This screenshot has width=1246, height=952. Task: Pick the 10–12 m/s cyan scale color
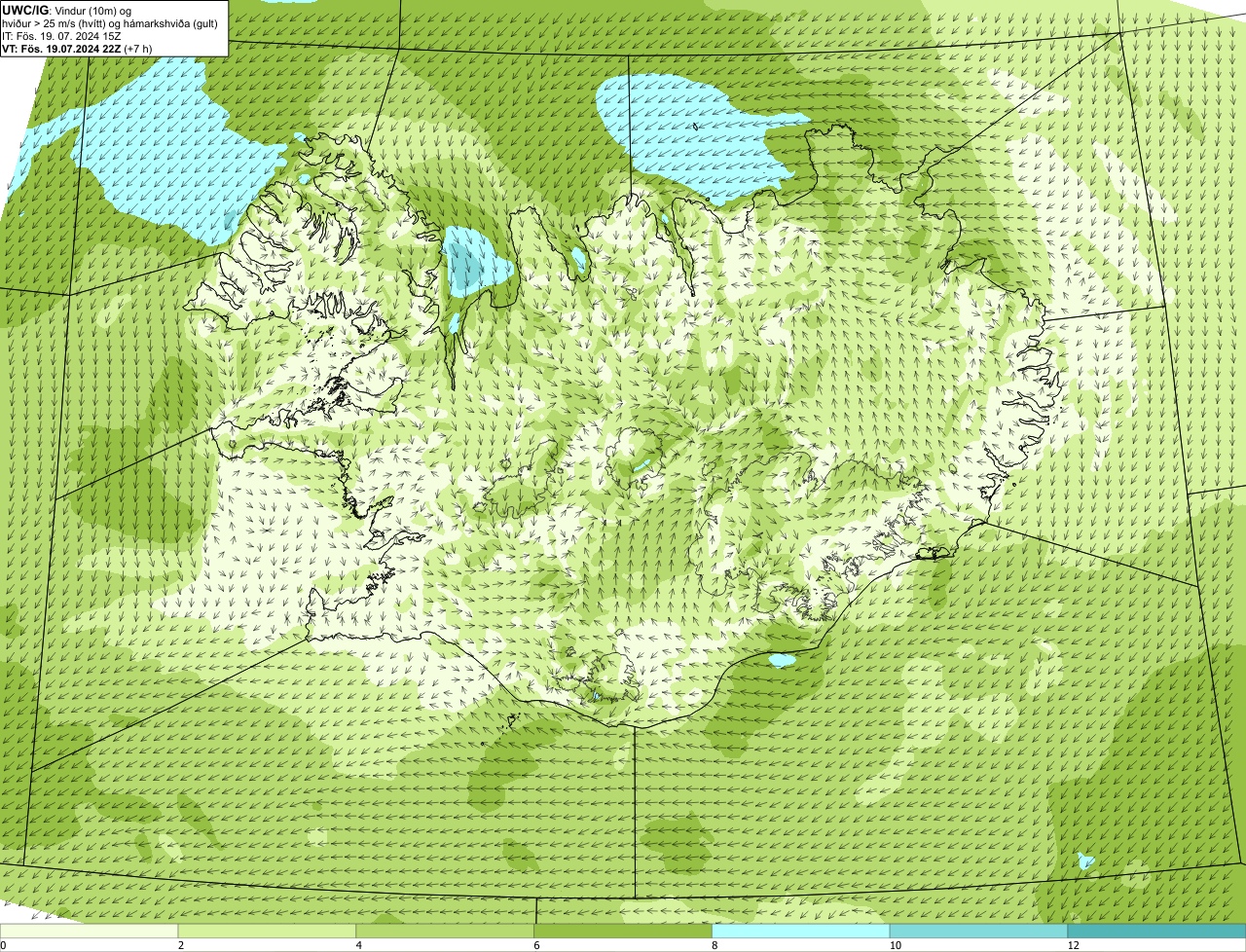tap(978, 931)
